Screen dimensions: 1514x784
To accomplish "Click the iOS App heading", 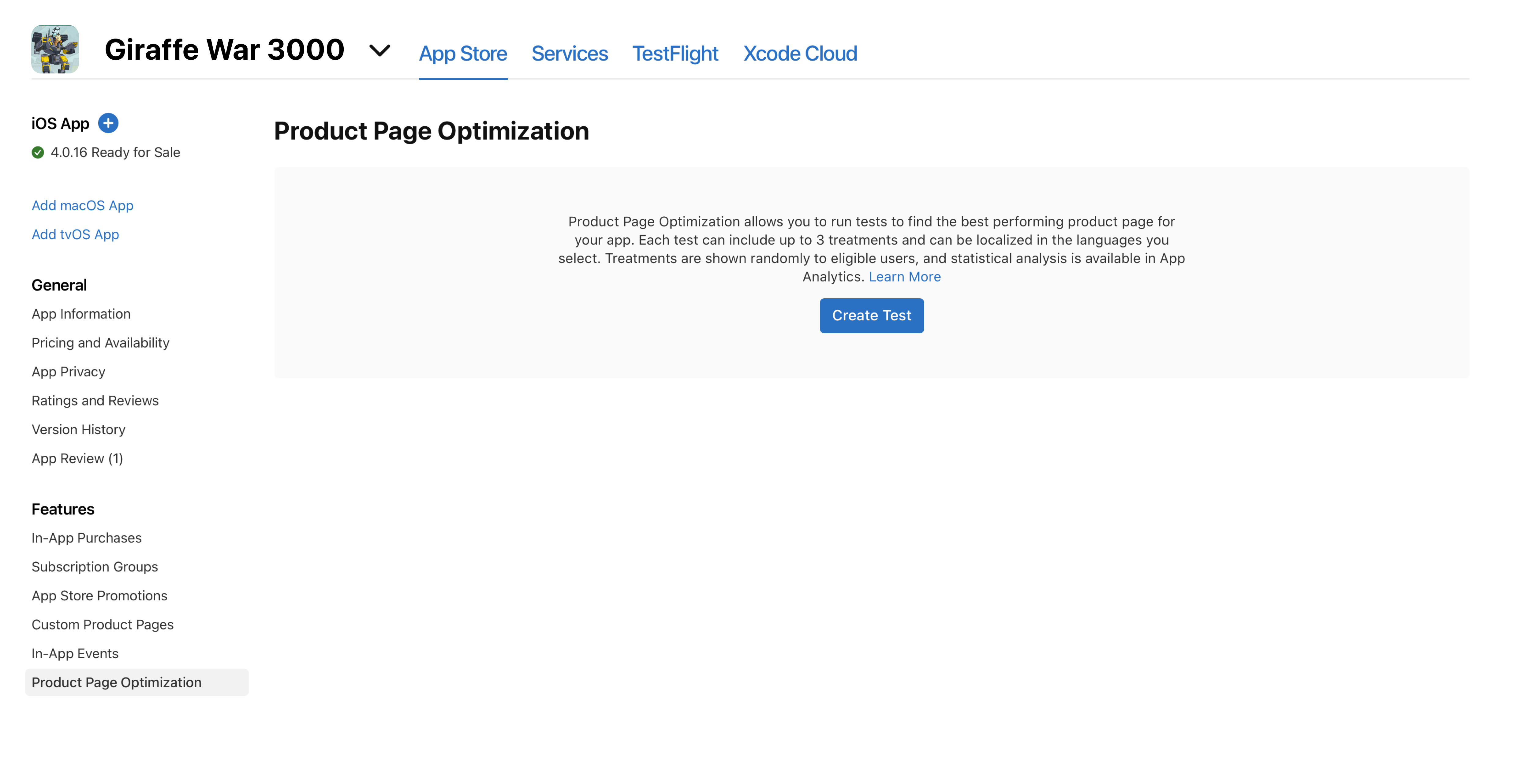I will point(61,123).
